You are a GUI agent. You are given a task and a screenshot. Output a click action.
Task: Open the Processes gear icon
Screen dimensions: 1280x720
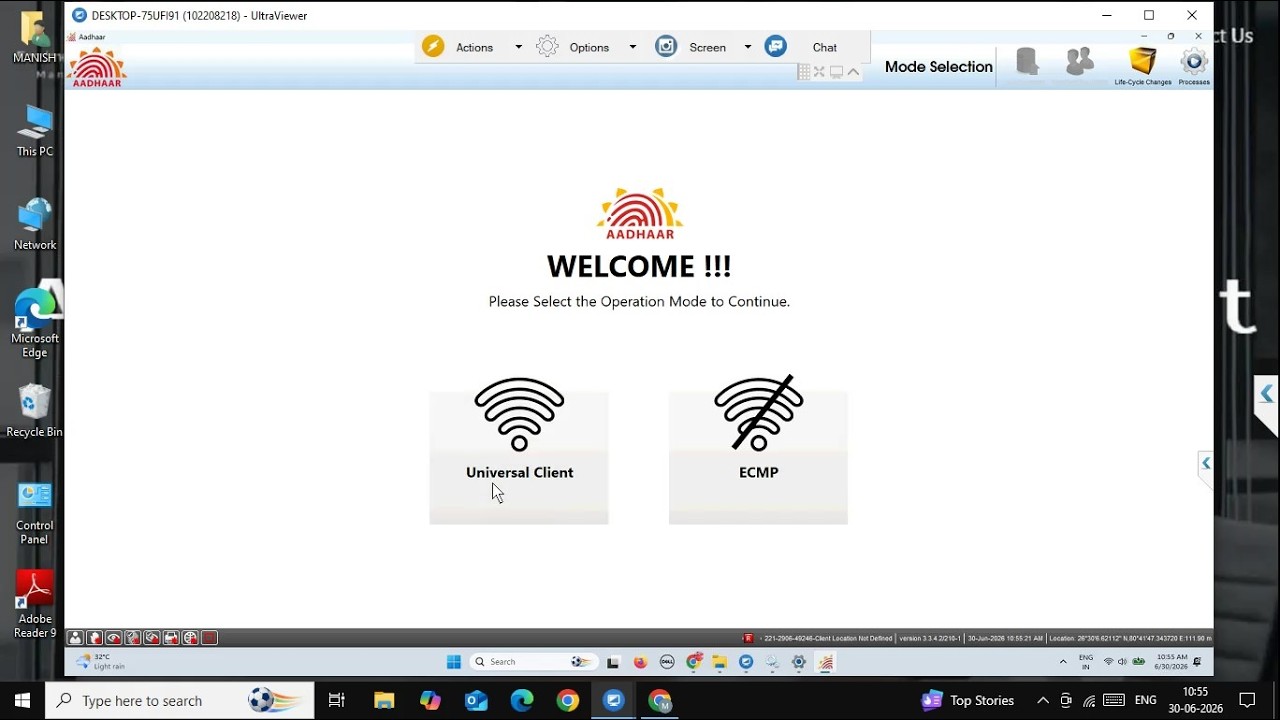pos(1194,65)
